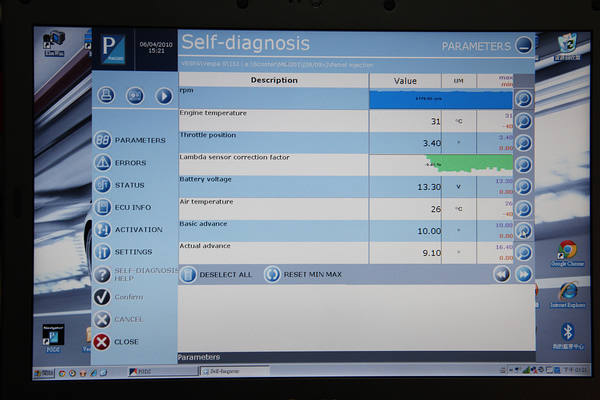Select the Engine temperature parameter row
Screen dimensions: 600x400
click(x=272, y=120)
